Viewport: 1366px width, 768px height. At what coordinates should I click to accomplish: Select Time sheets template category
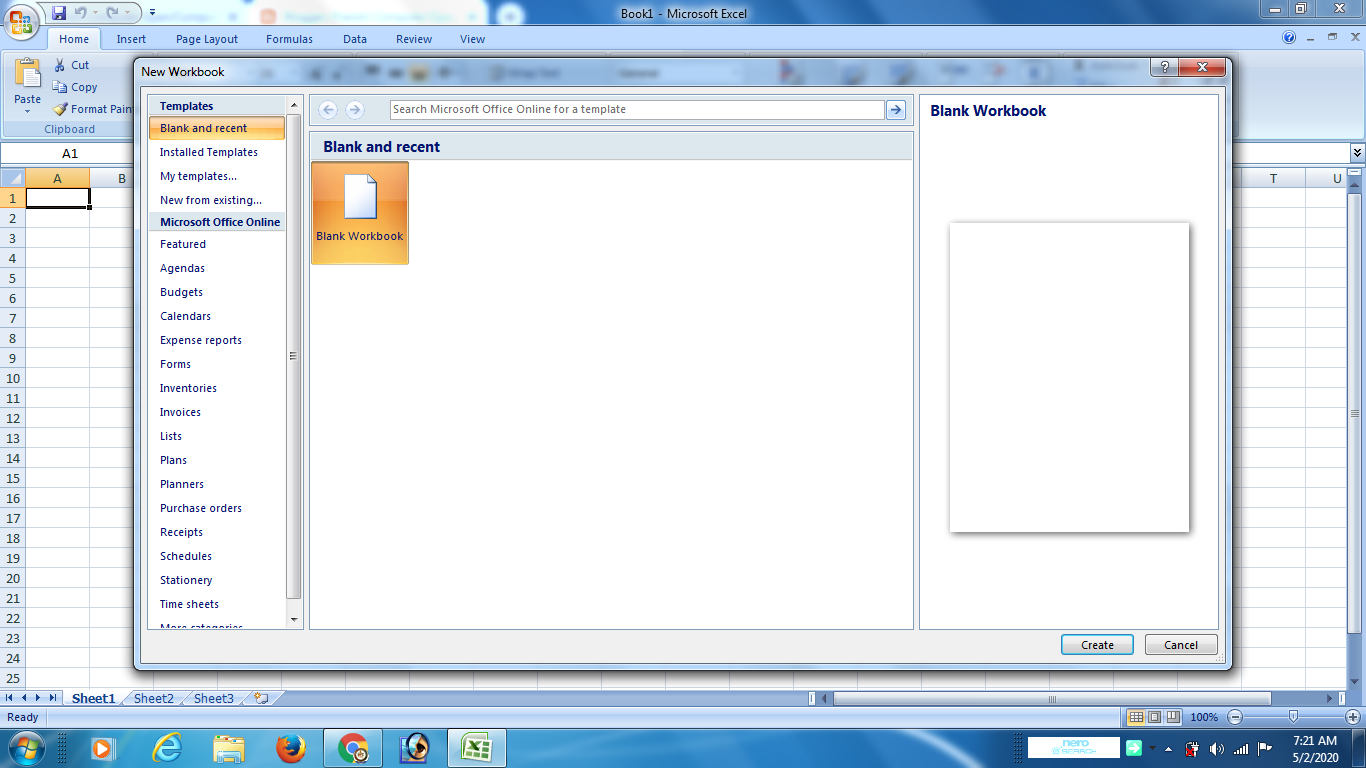(x=216, y=604)
